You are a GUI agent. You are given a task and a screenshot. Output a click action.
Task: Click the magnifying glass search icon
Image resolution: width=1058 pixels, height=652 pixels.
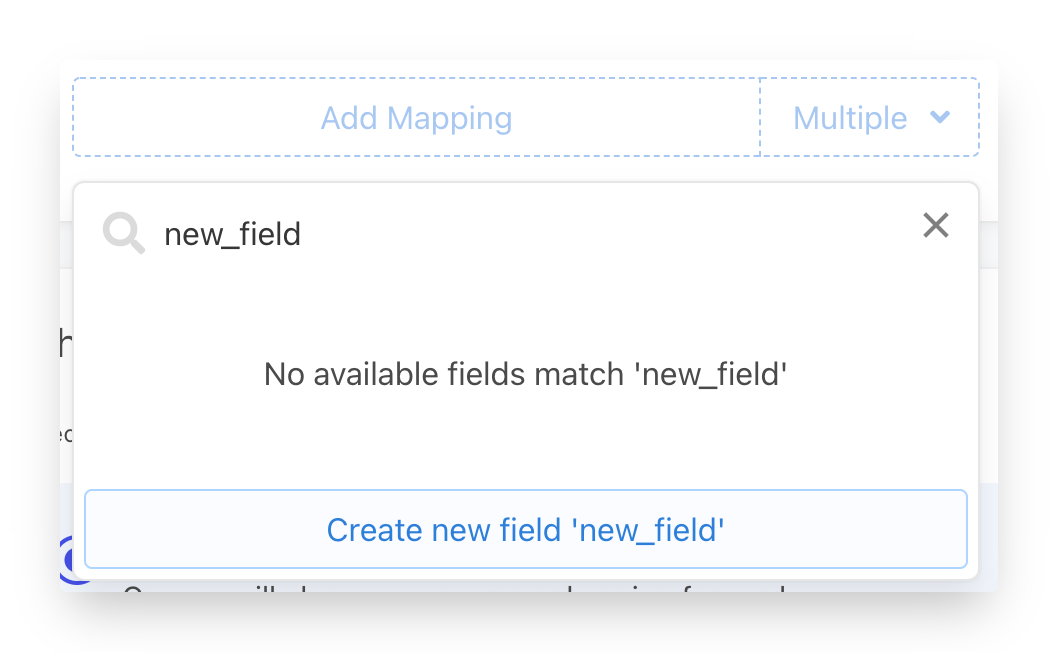(x=124, y=234)
